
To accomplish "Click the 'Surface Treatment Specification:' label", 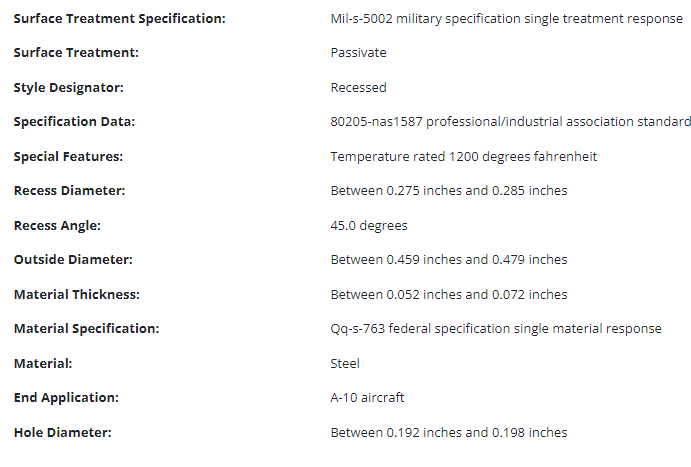I will (119, 19).
